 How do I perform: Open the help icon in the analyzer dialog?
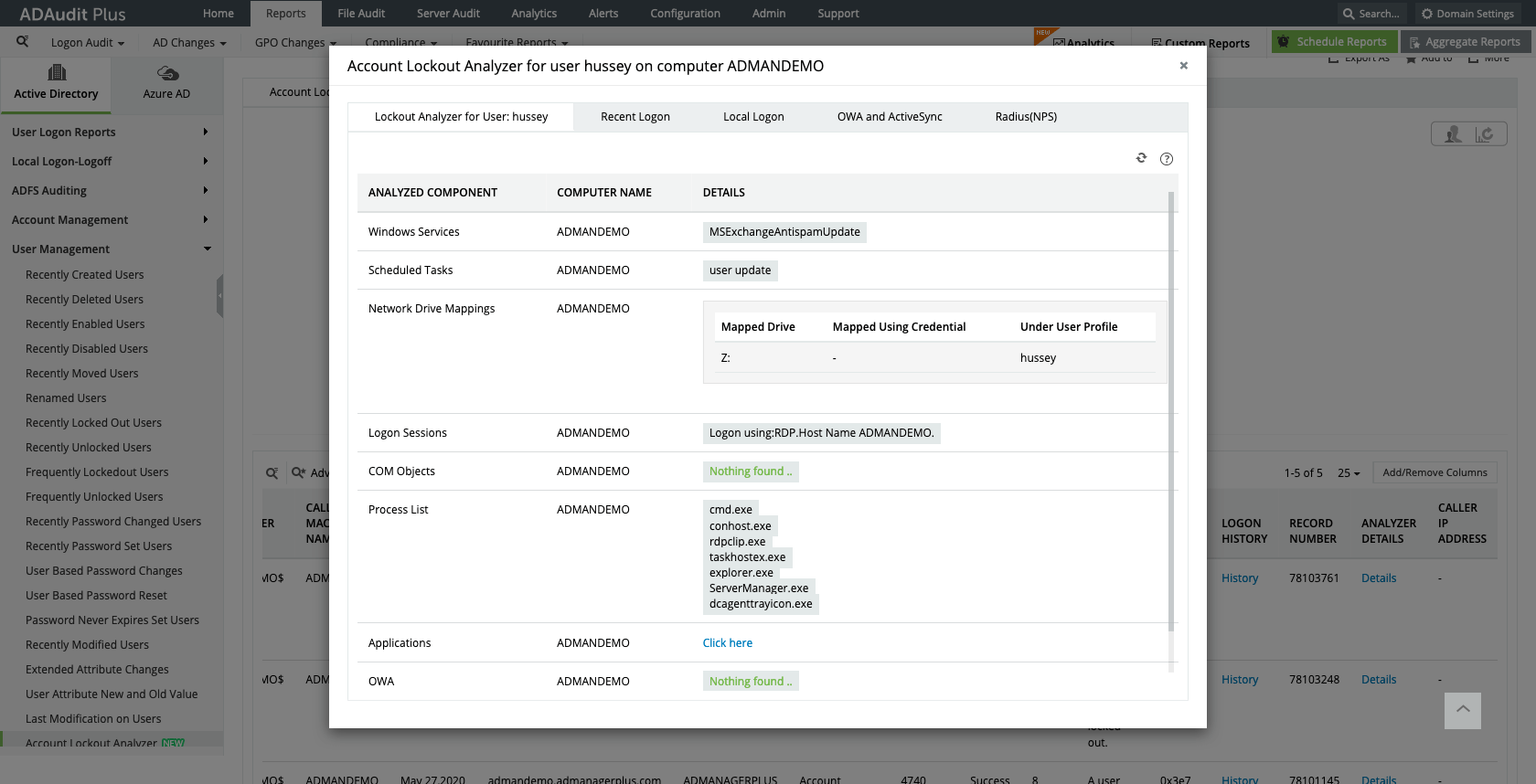(x=1167, y=159)
